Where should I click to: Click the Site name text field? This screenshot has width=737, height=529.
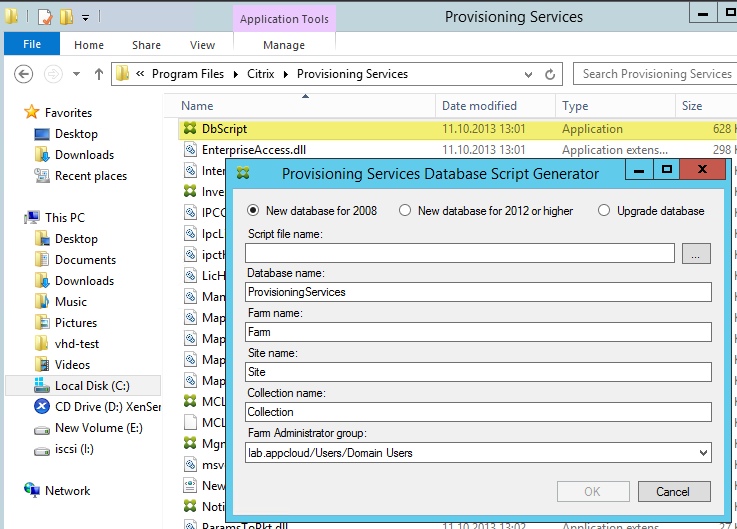pyautogui.click(x=478, y=372)
